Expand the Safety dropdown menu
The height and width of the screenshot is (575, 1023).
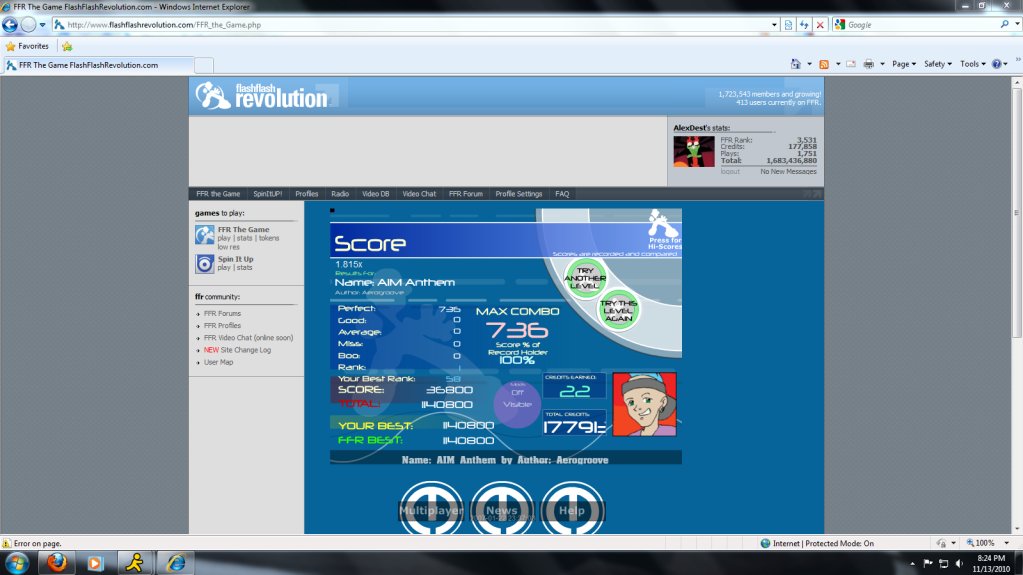[x=937, y=64]
